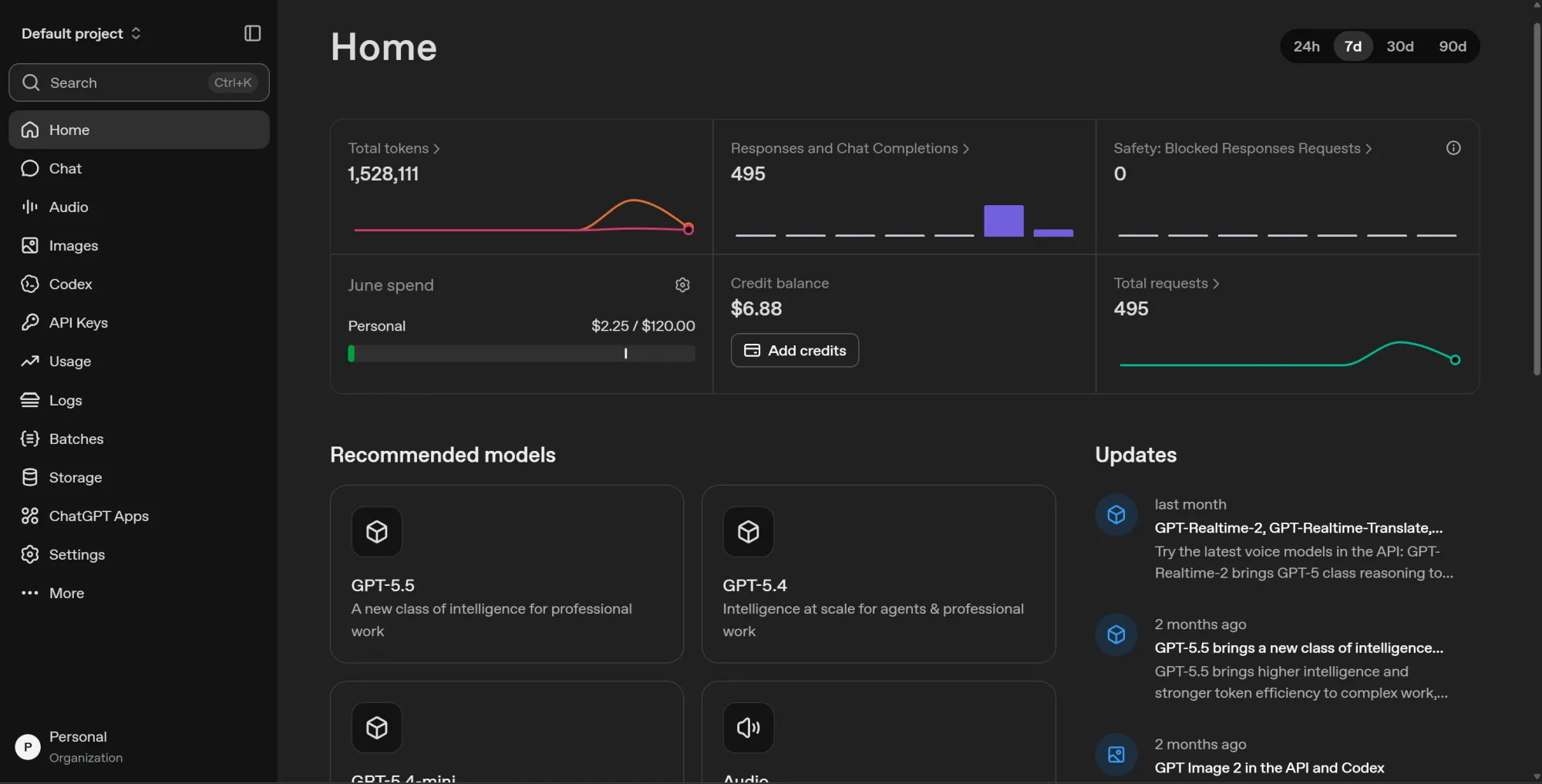Screen dimensions: 1542x784
Task: Click the Personal organization avatar
Action: click(28, 746)
